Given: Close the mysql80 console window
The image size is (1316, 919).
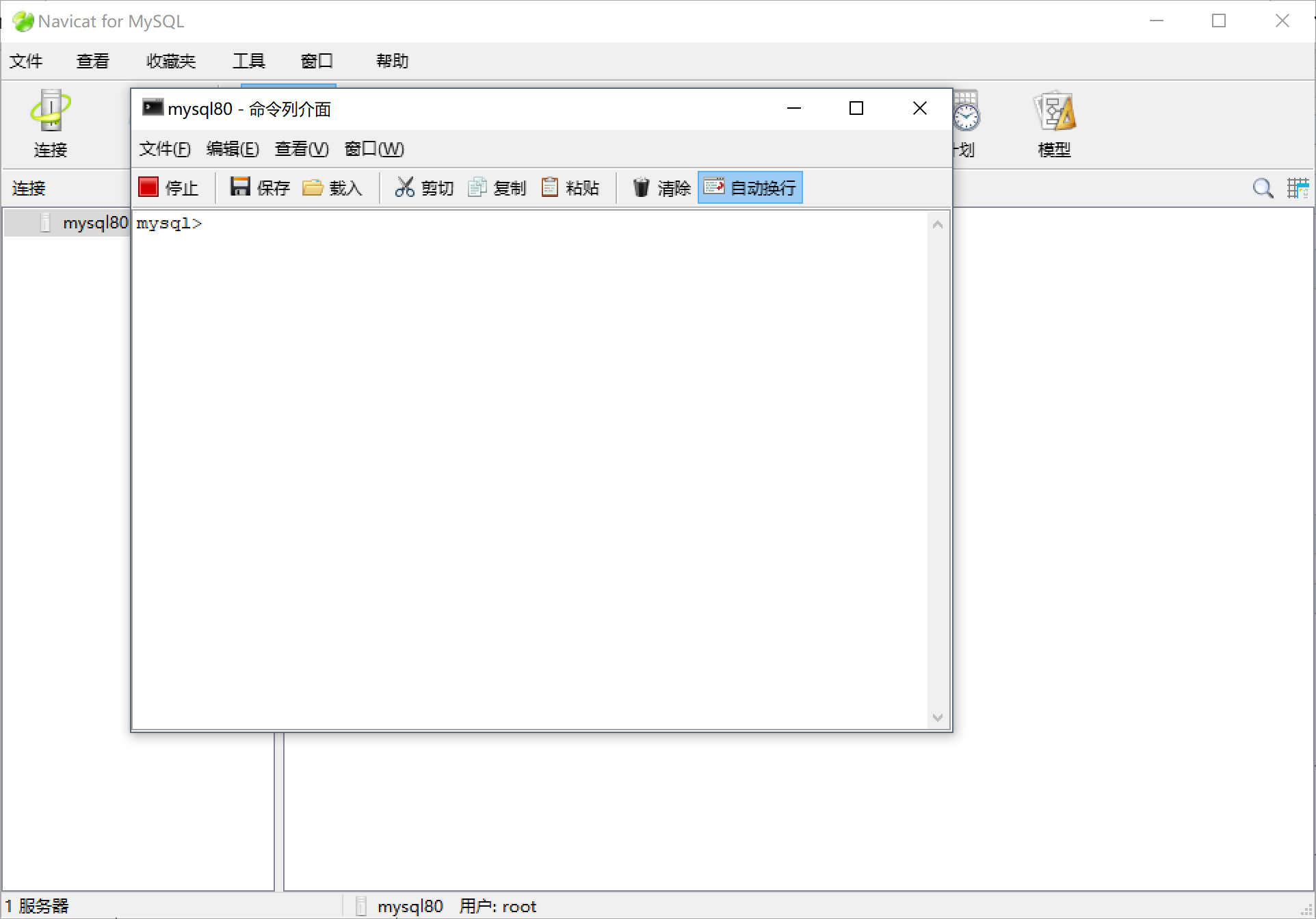Looking at the screenshot, I should [x=920, y=108].
